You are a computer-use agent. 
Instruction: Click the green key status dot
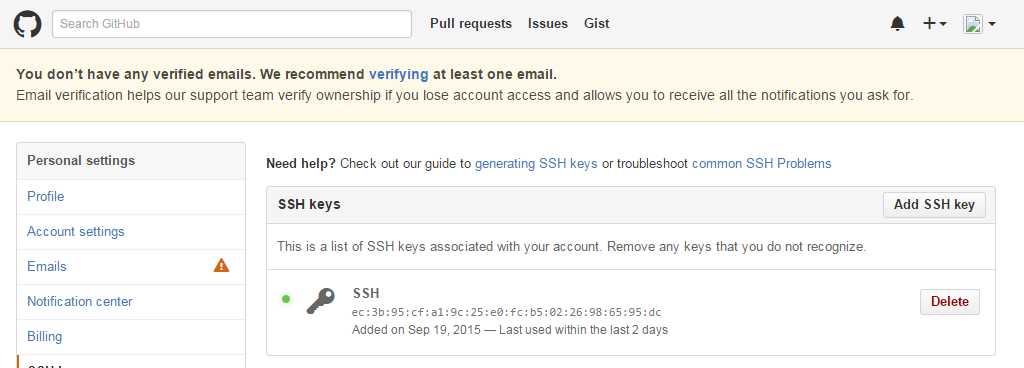[x=285, y=299]
